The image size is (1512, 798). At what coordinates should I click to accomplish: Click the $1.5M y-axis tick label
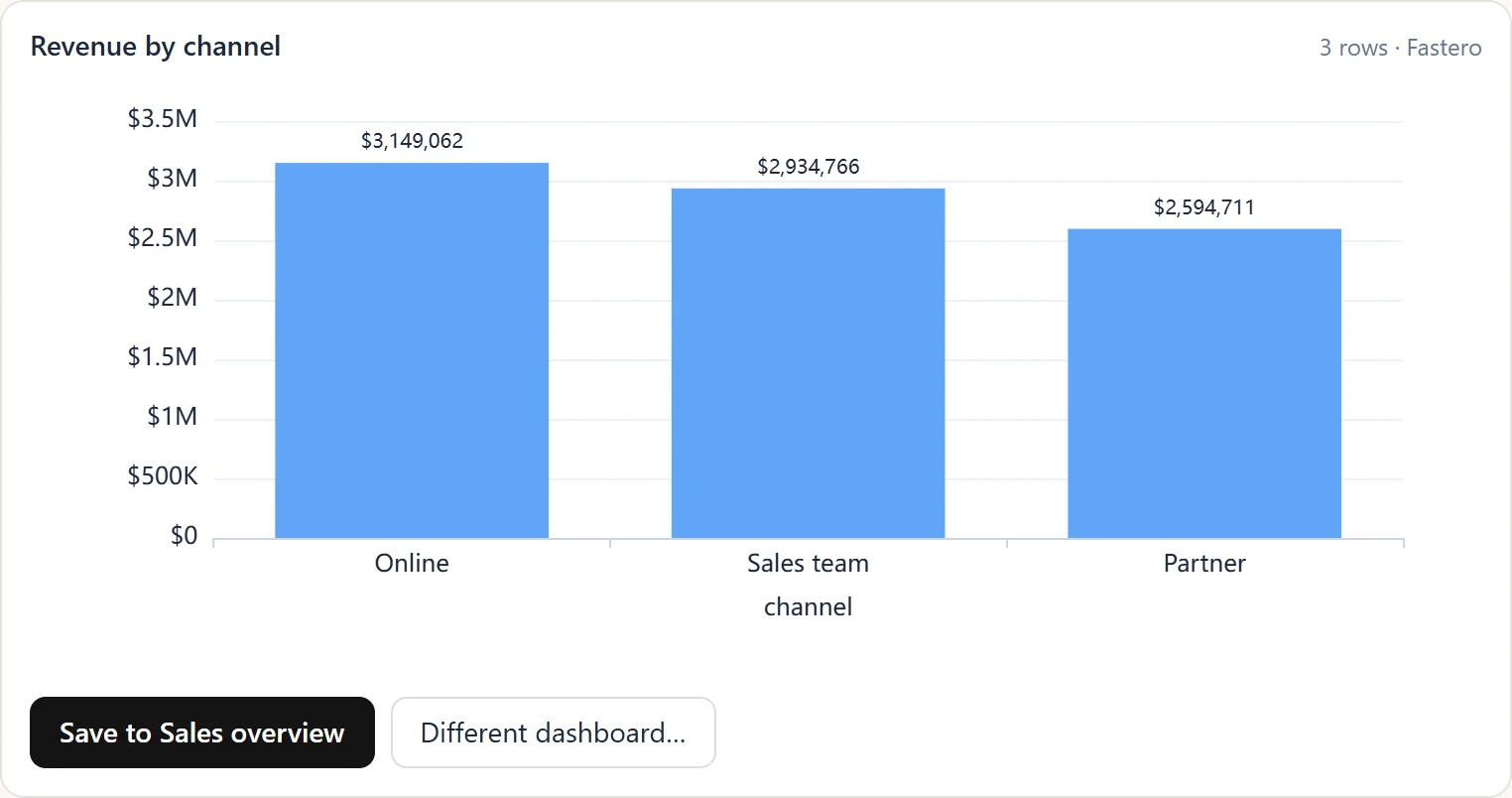(x=163, y=357)
